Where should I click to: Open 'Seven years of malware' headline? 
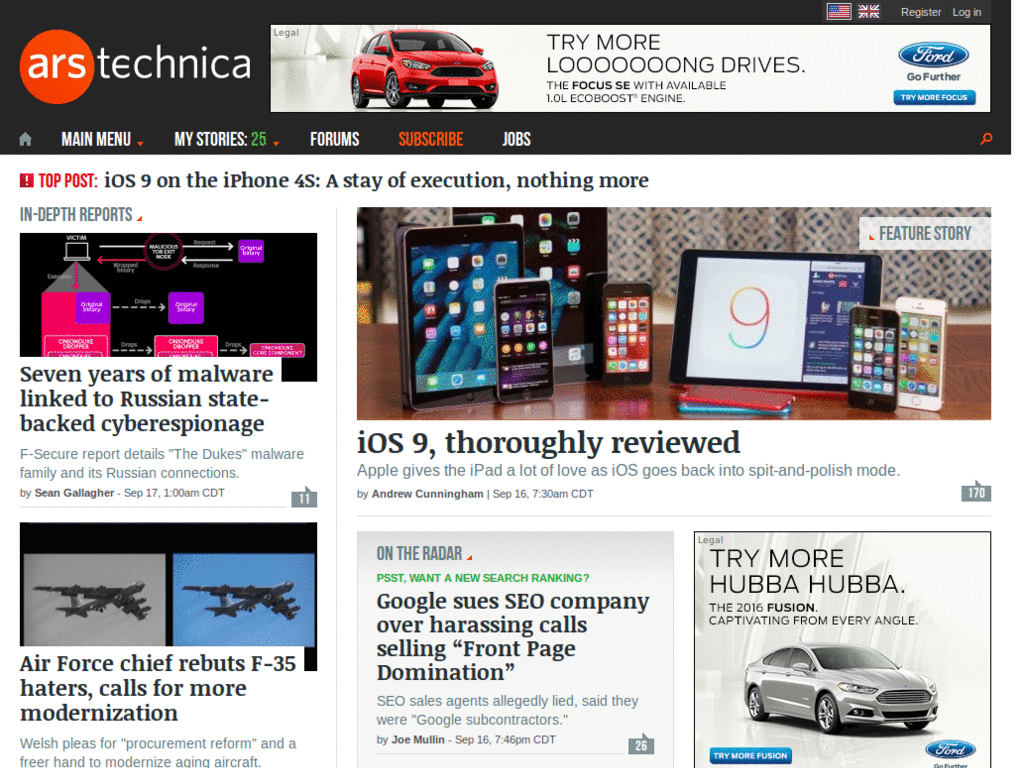click(x=147, y=398)
